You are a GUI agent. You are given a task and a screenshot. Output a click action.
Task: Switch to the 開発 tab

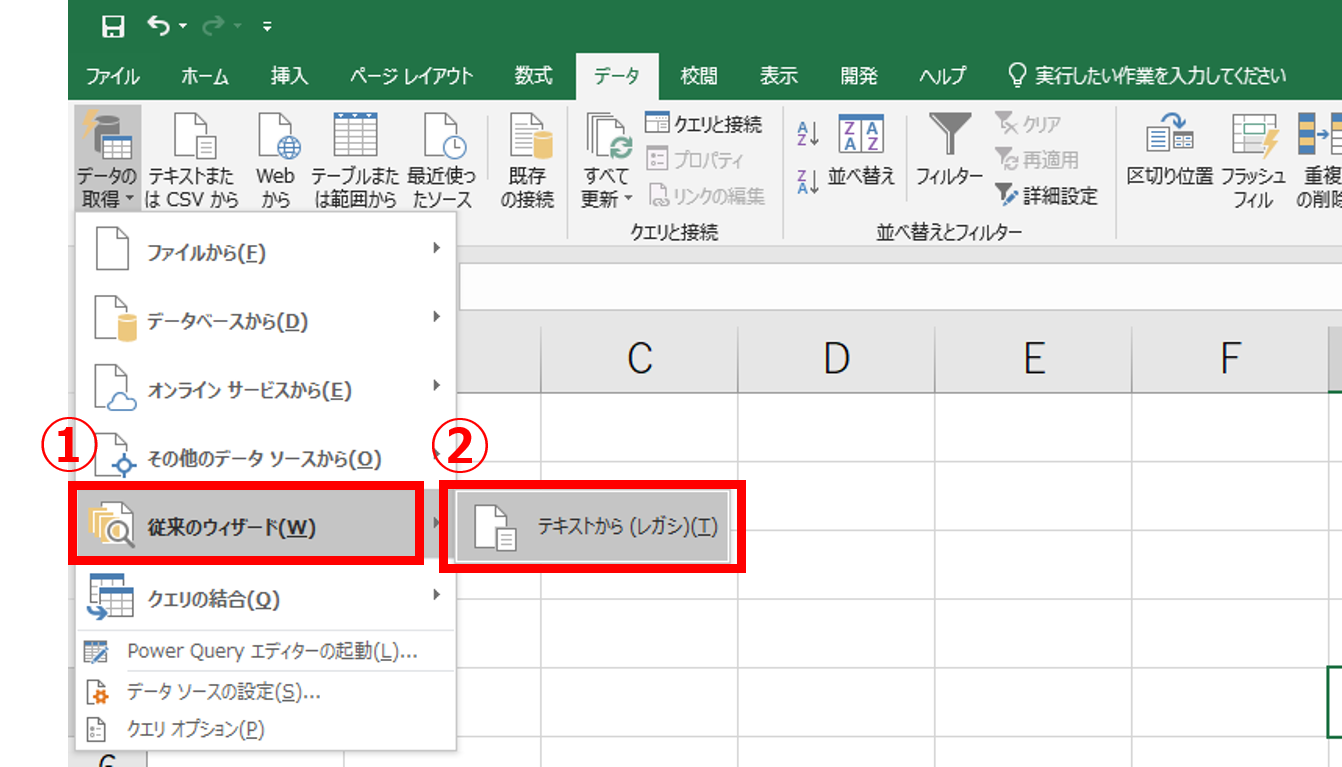coord(858,76)
